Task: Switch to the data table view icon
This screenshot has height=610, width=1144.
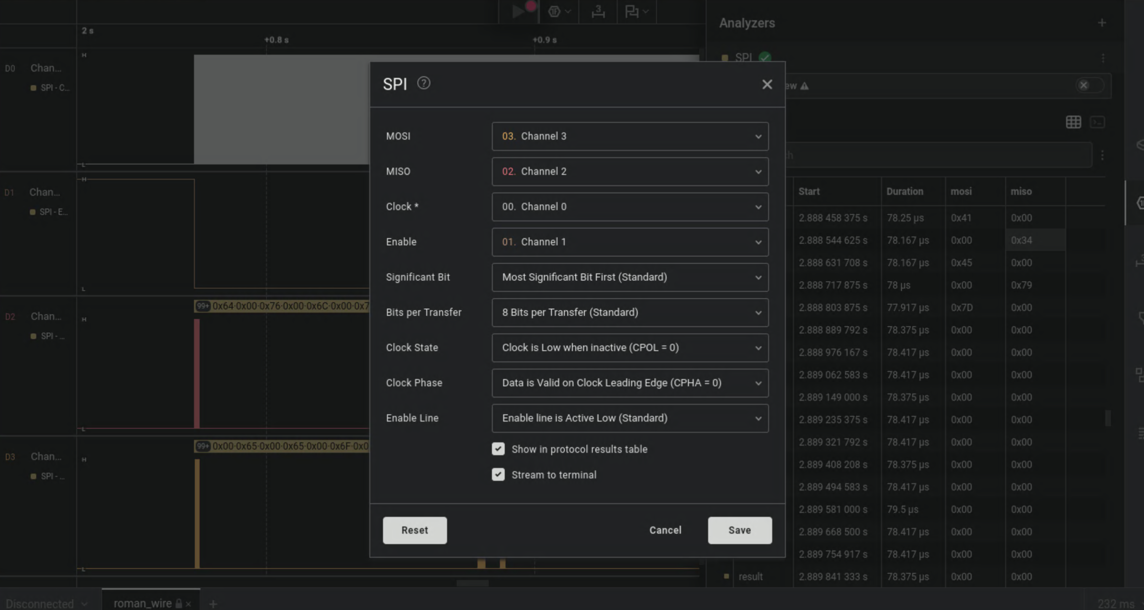Action: (1073, 122)
